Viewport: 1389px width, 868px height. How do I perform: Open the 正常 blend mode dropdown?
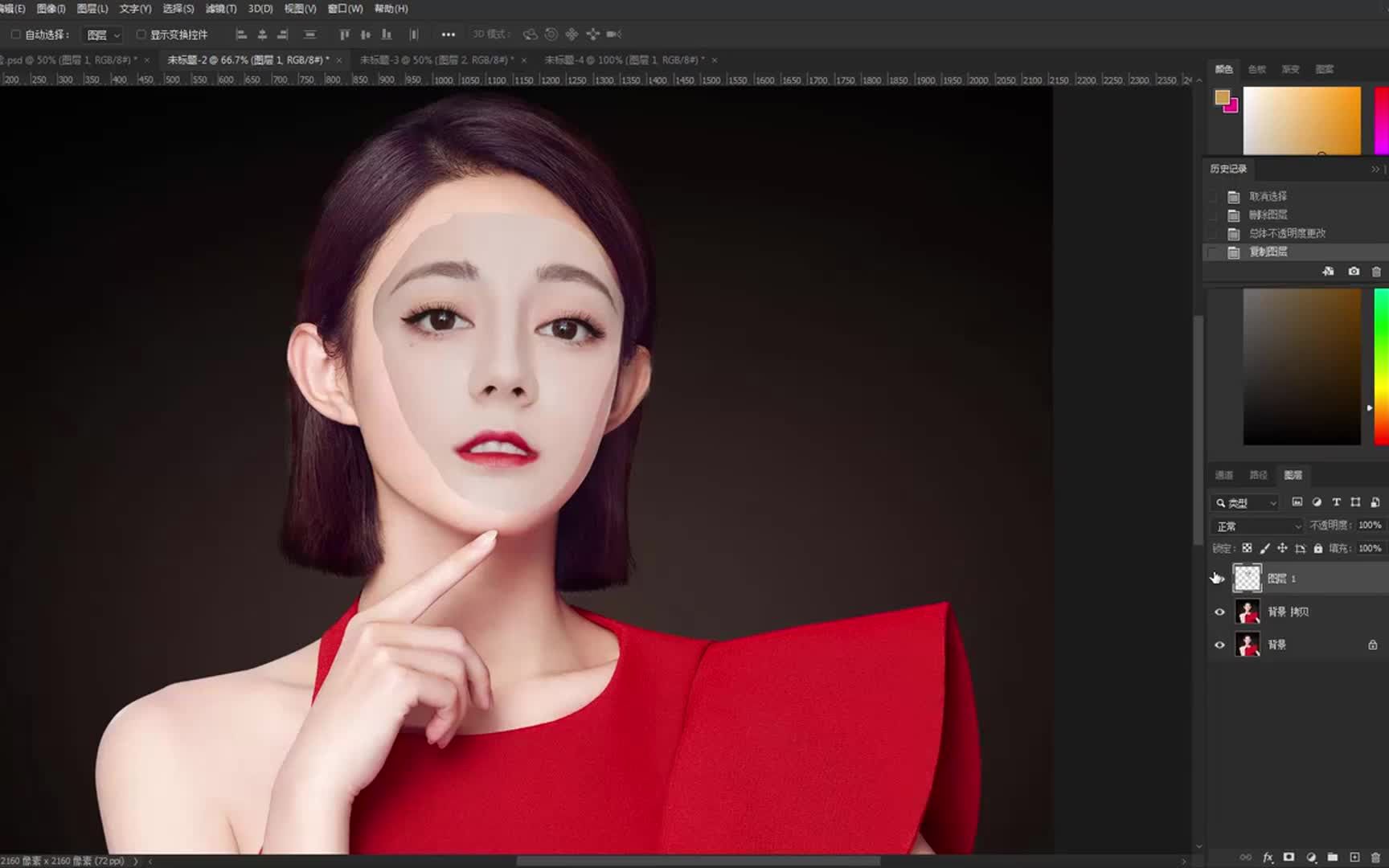click(1258, 526)
